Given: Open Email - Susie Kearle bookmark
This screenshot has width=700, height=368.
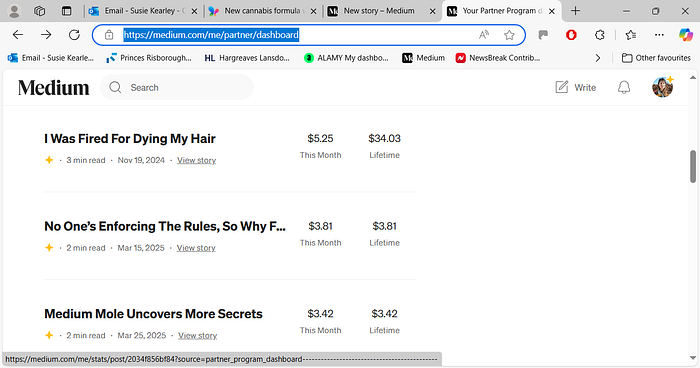Looking at the screenshot, I should point(51,58).
